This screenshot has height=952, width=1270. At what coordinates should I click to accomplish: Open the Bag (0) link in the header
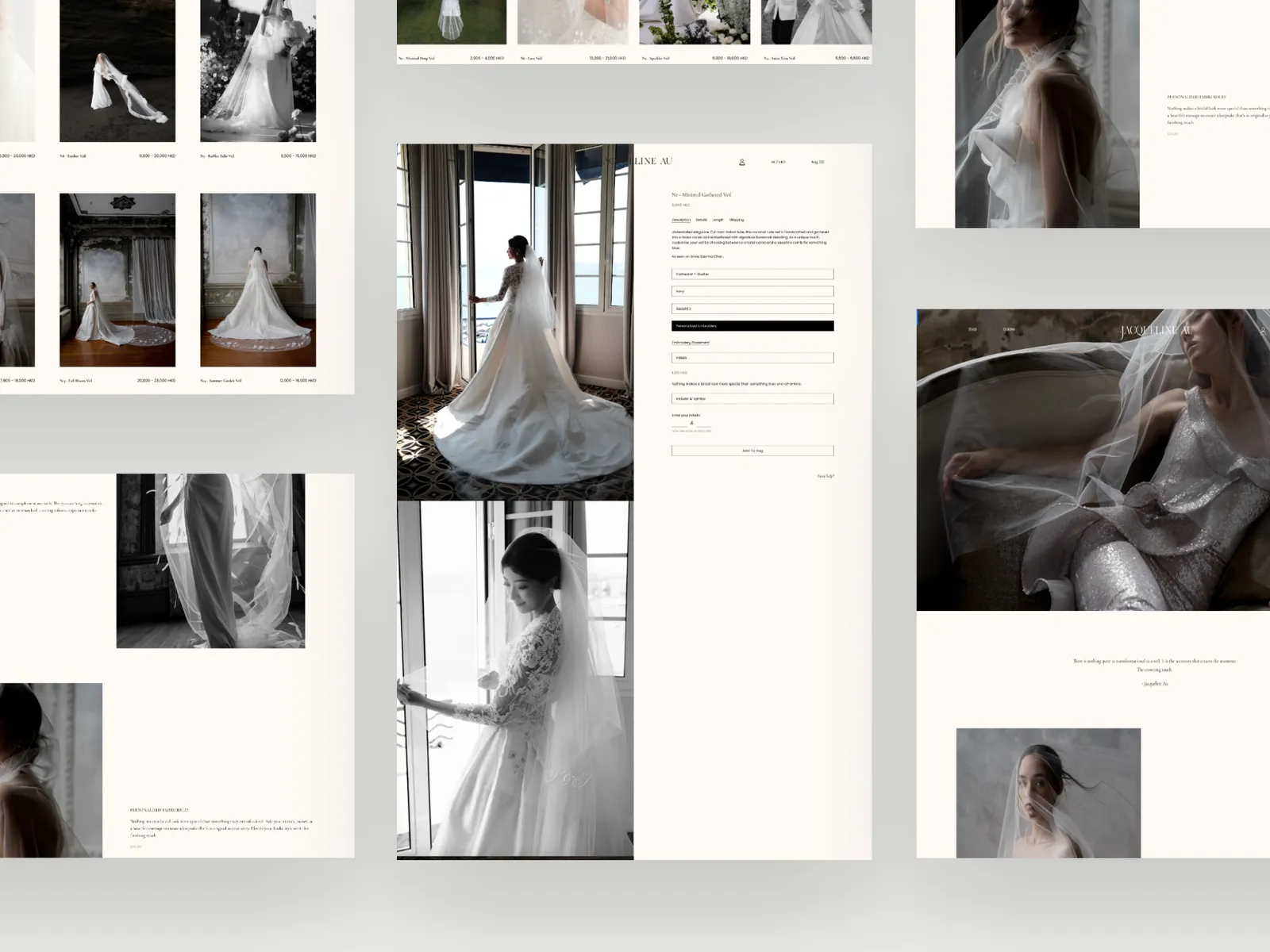[x=818, y=162]
